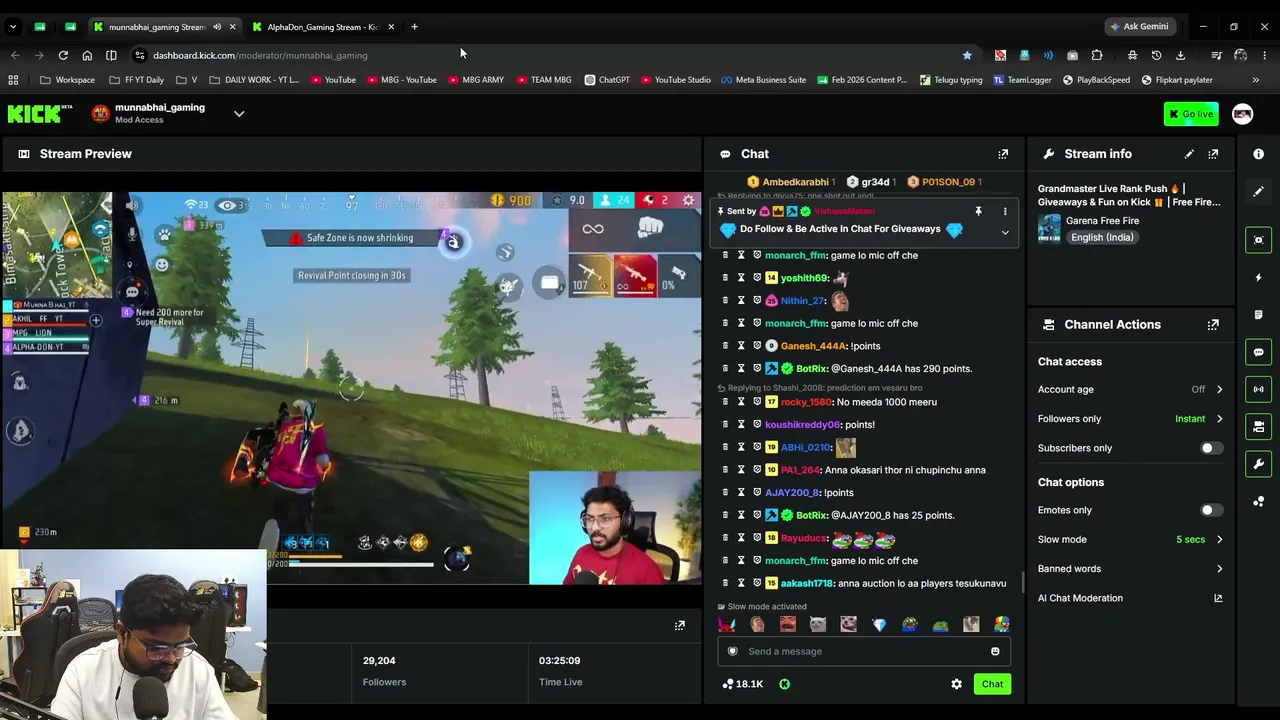Send message with the Chat button
Image resolution: width=1280 pixels, height=720 pixels.
click(992, 684)
